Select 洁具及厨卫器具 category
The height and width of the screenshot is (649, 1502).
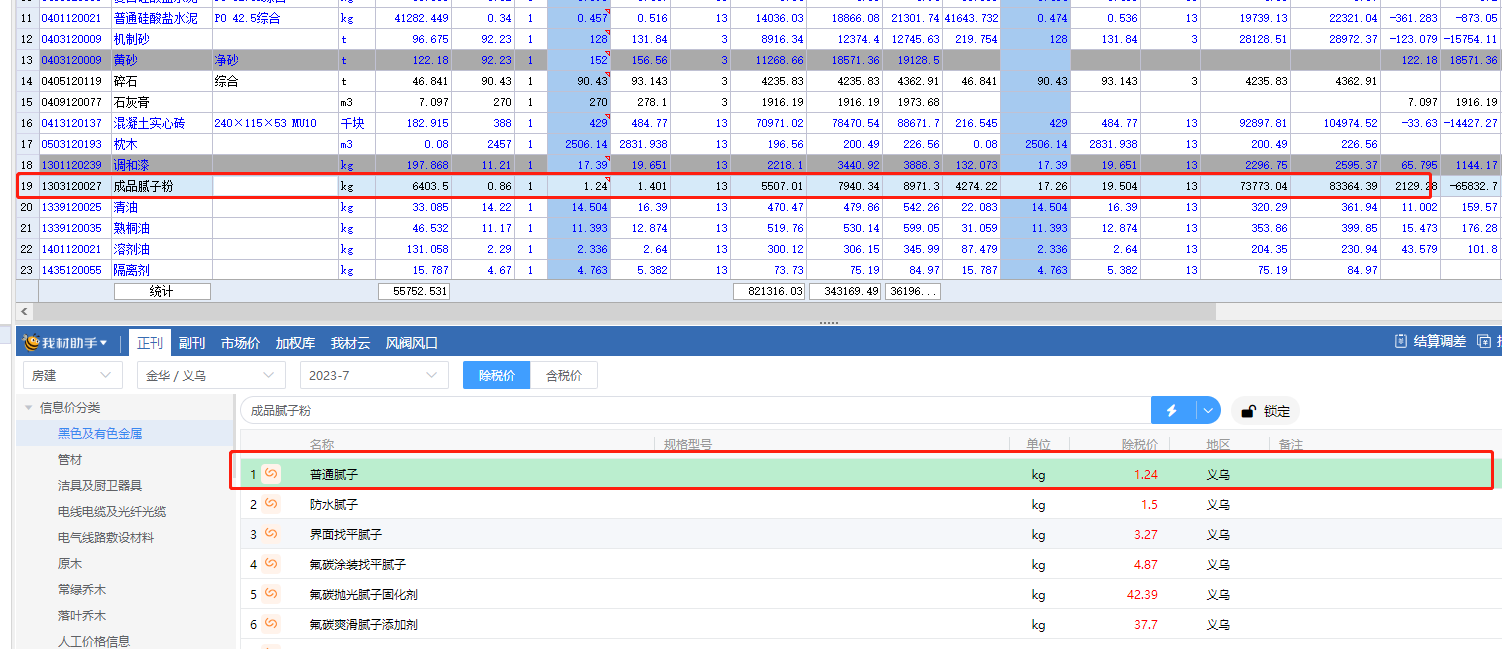[100, 485]
